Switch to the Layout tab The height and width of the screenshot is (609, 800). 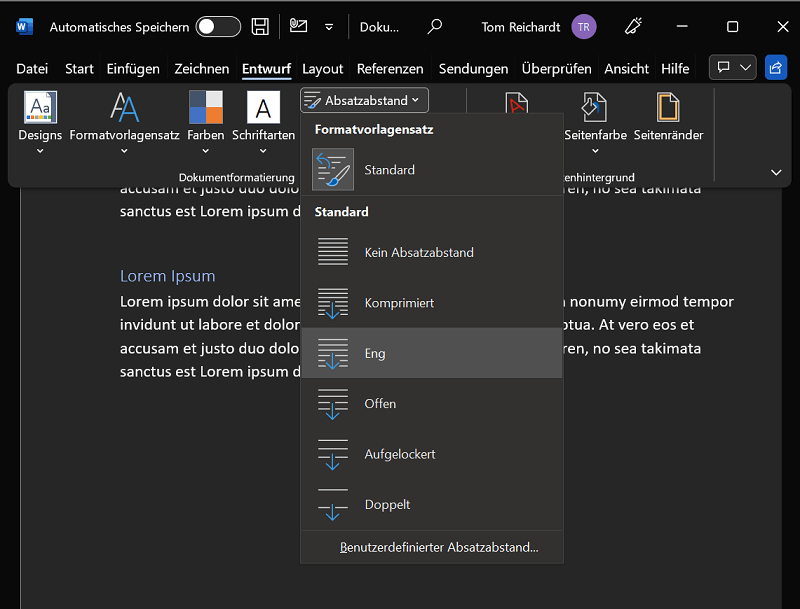click(x=322, y=68)
